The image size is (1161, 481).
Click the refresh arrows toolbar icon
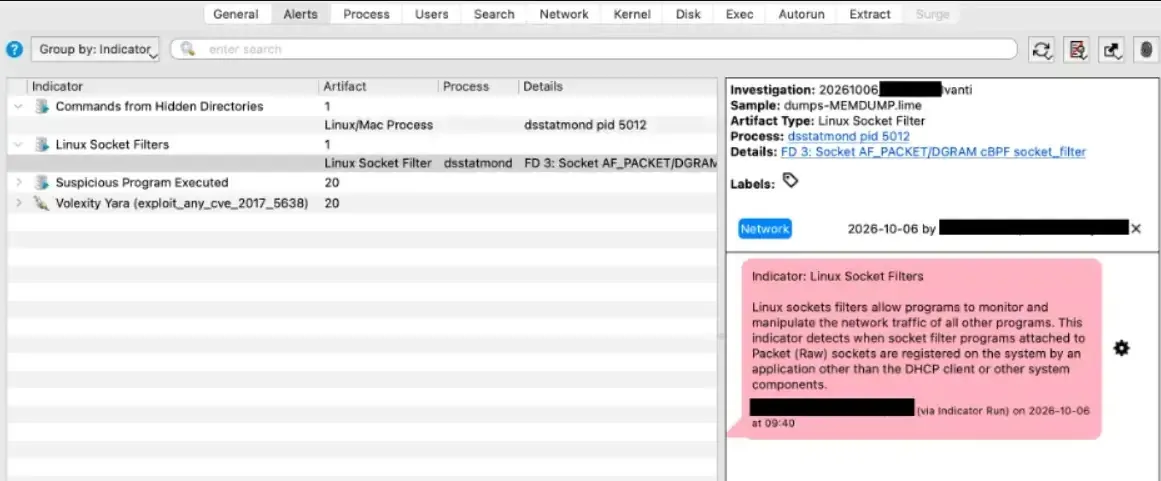click(x=1042, y=50)
